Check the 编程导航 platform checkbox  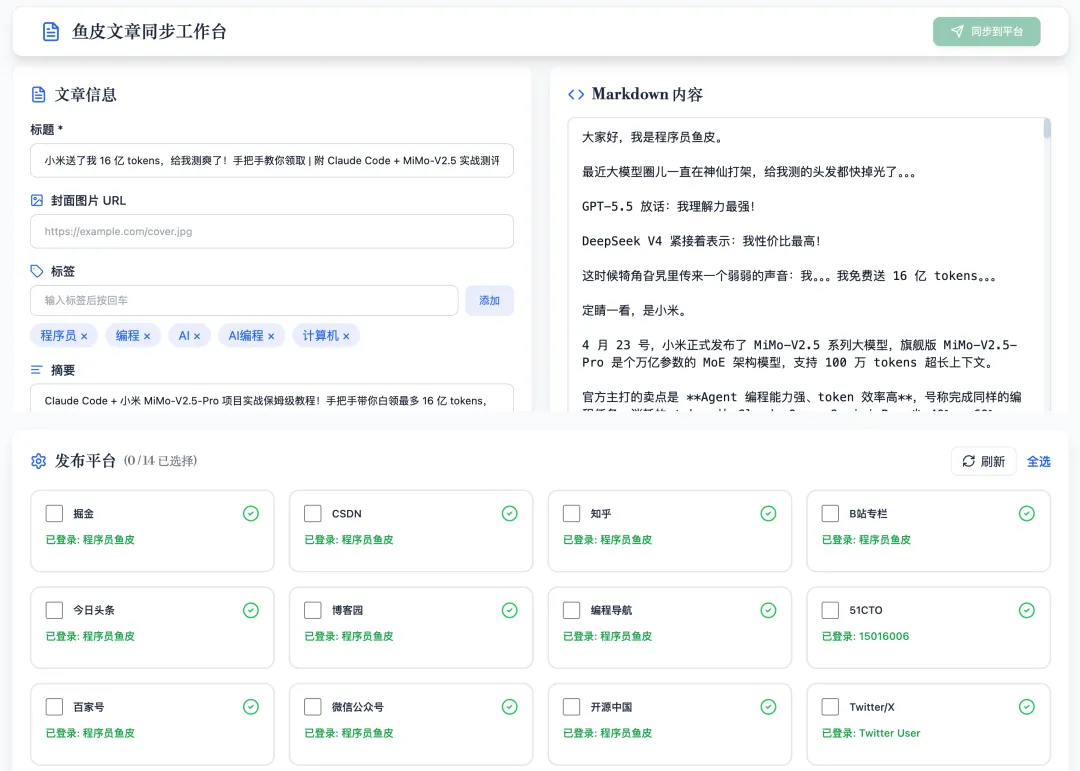(572, 610)
